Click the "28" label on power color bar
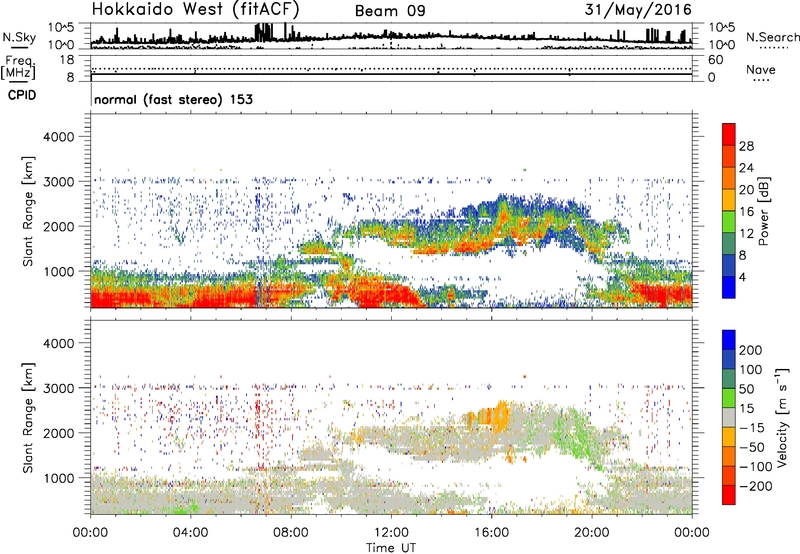The width and height of the screenshot is (800, 554). coord(746,146)
